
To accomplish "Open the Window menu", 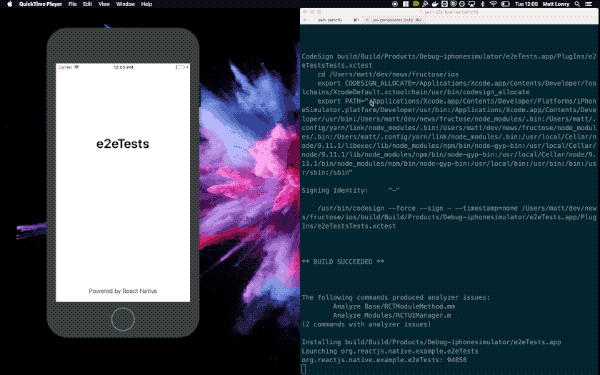I will pos(126,4).
